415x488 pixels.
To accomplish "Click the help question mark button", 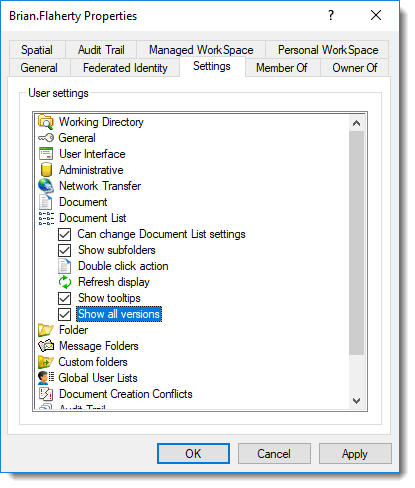I will 331,15.
